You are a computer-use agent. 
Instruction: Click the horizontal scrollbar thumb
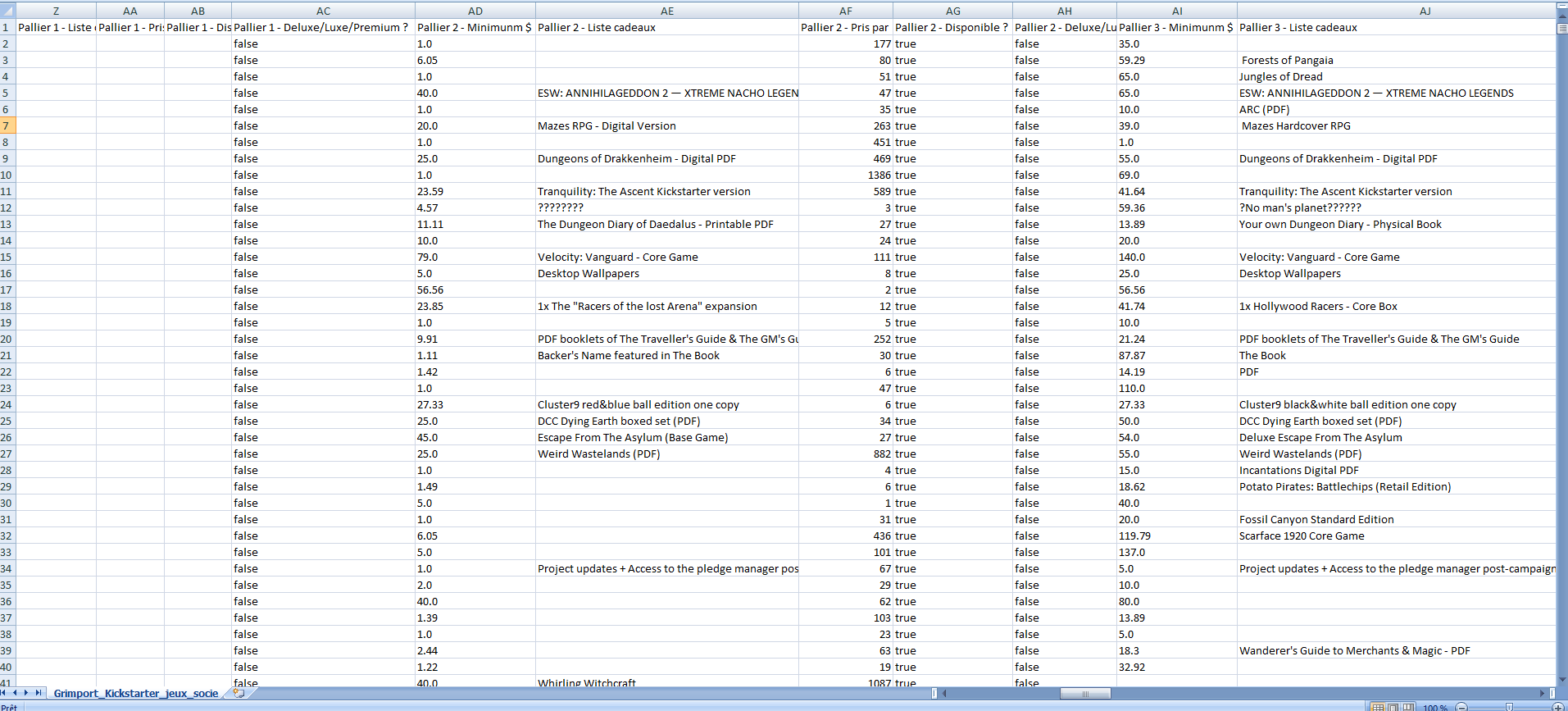(x=1085, y=693)
